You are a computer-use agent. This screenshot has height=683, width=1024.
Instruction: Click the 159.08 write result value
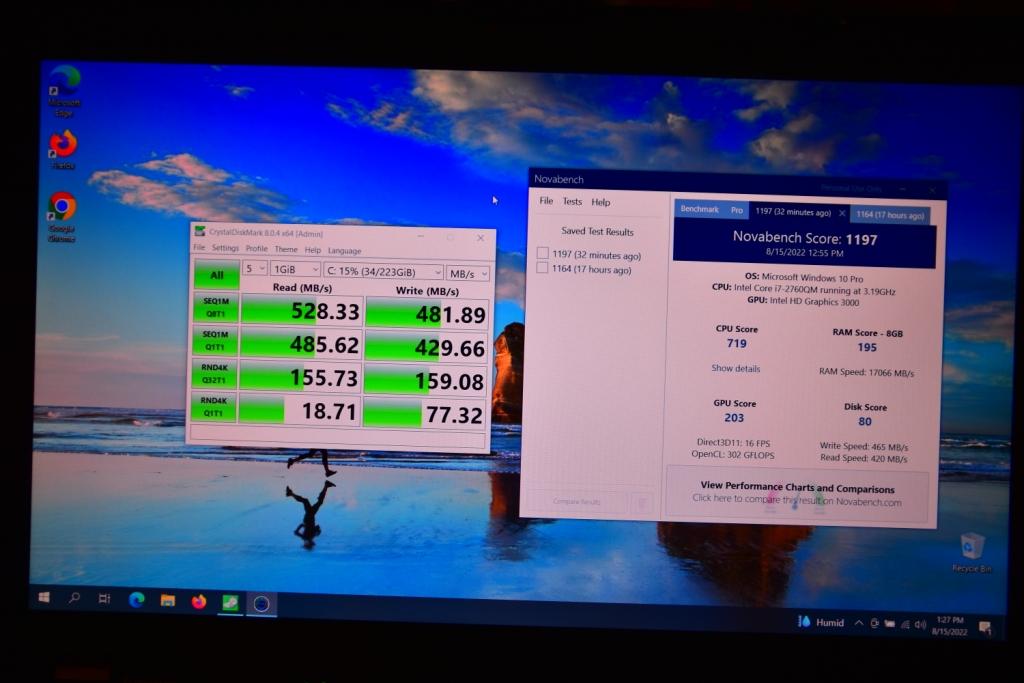point(449,381)
